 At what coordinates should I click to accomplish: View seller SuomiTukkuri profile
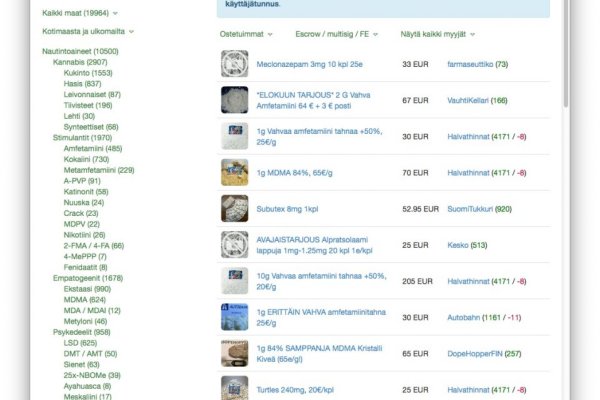[470, 209]
